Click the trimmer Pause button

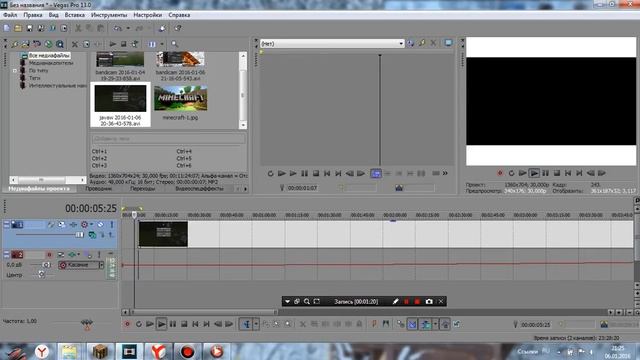click(304, 173)
